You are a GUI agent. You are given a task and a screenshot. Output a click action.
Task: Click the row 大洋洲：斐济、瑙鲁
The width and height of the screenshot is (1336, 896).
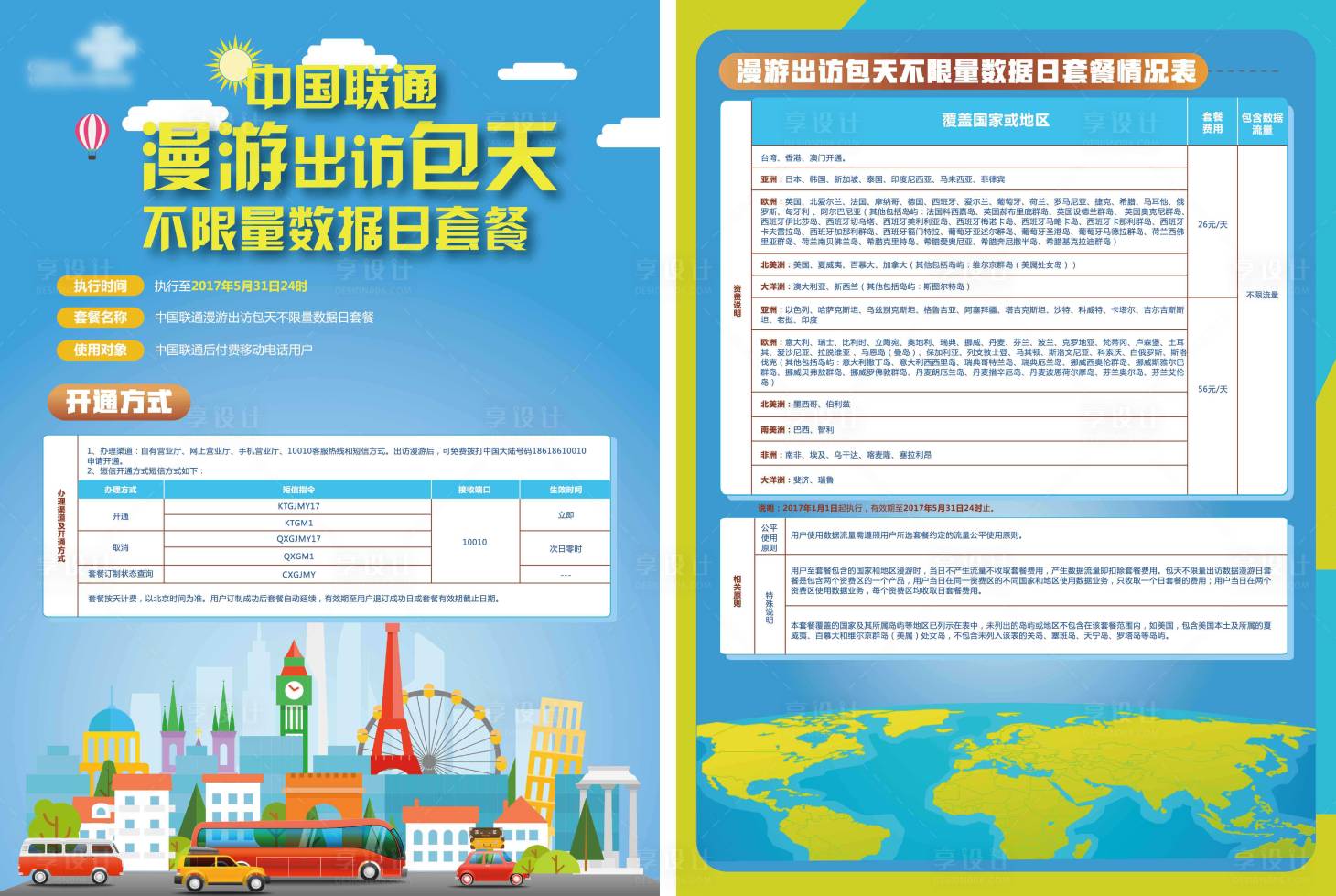click(969, 480)
